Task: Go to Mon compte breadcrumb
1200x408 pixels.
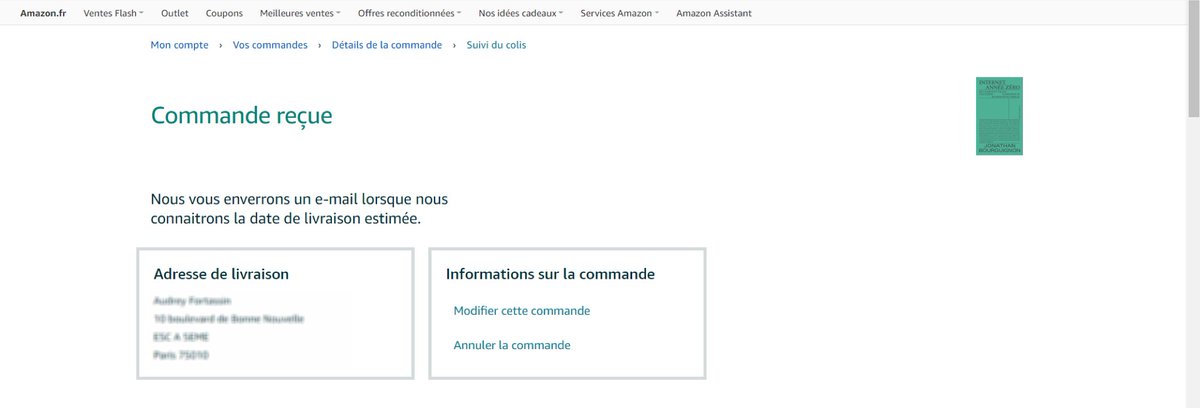Action: point(179,45)
